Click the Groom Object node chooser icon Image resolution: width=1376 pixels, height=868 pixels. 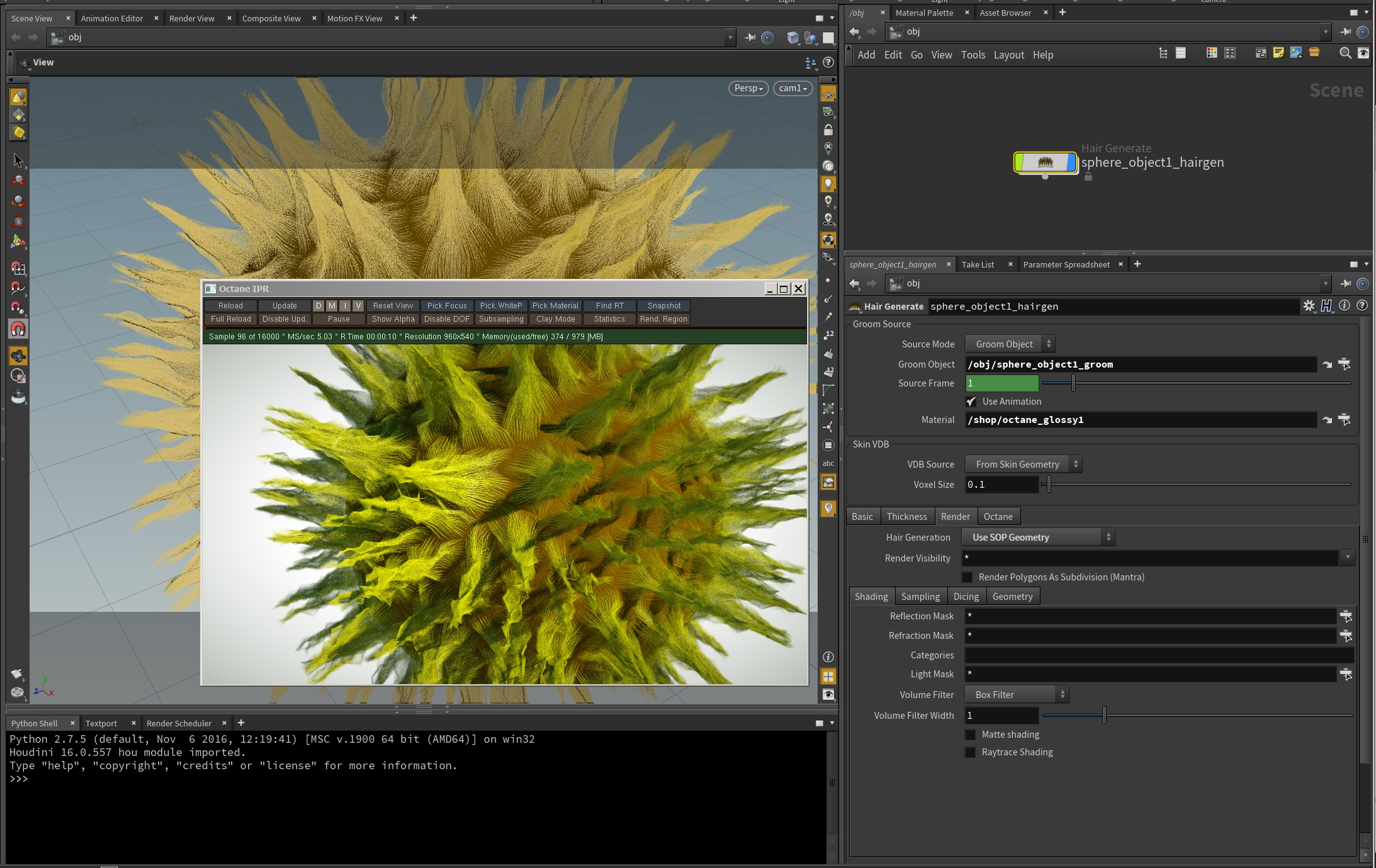[x=1344, y=364]
